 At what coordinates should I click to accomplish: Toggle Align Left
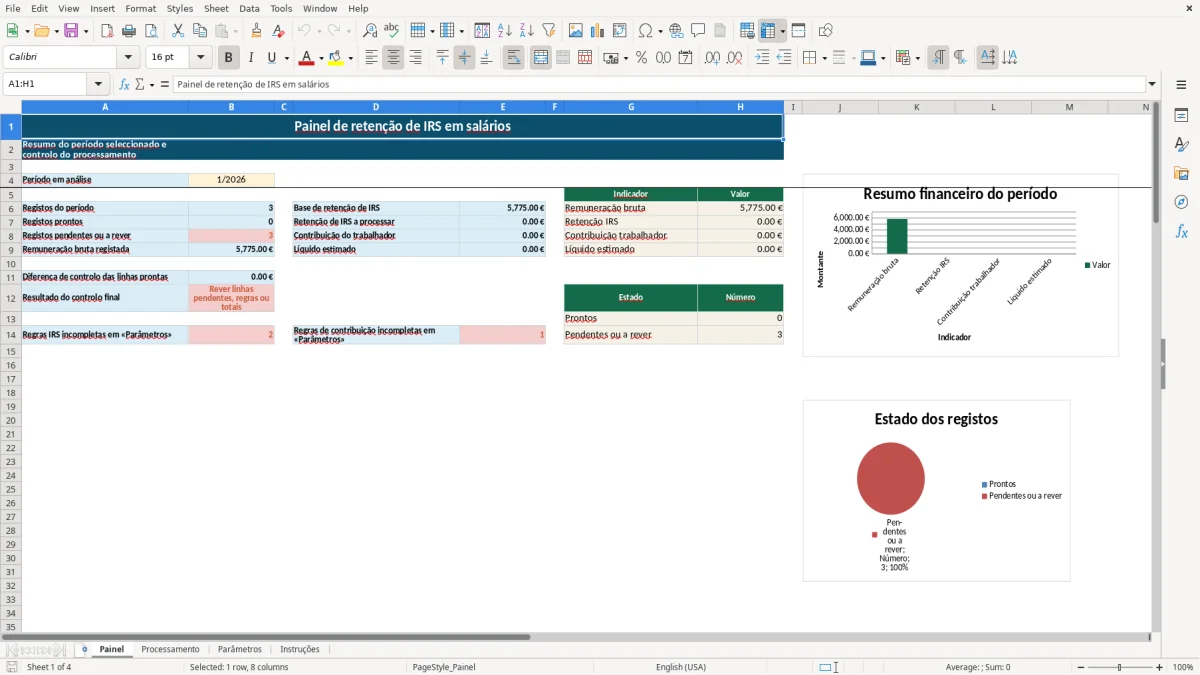(x=371, y=58)
